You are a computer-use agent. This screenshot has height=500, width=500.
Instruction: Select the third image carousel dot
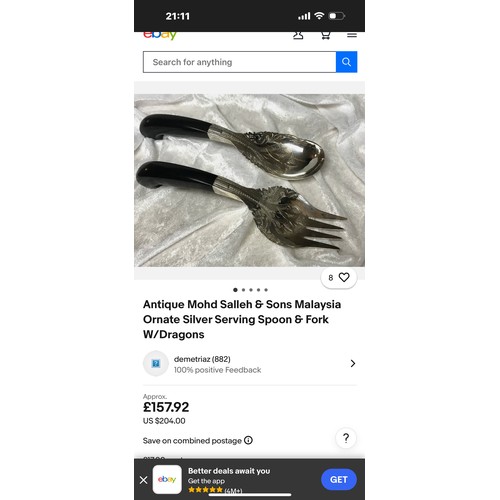tap(251, 290)
